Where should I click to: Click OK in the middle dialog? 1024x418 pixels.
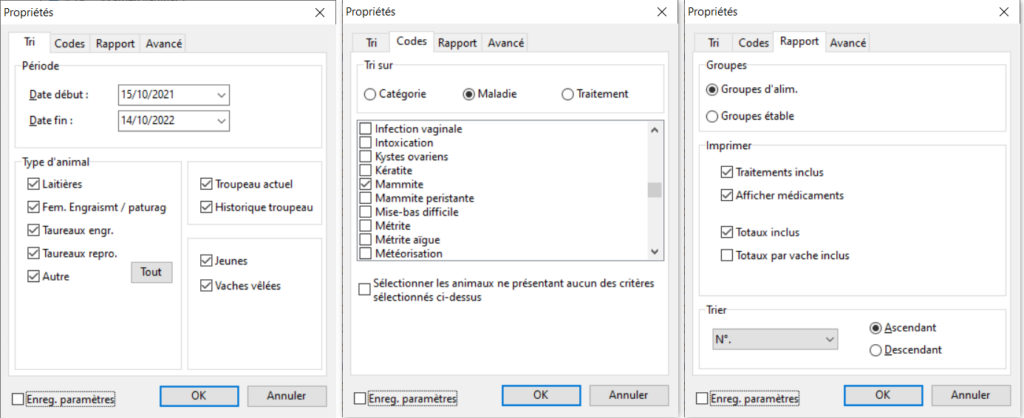540,395
